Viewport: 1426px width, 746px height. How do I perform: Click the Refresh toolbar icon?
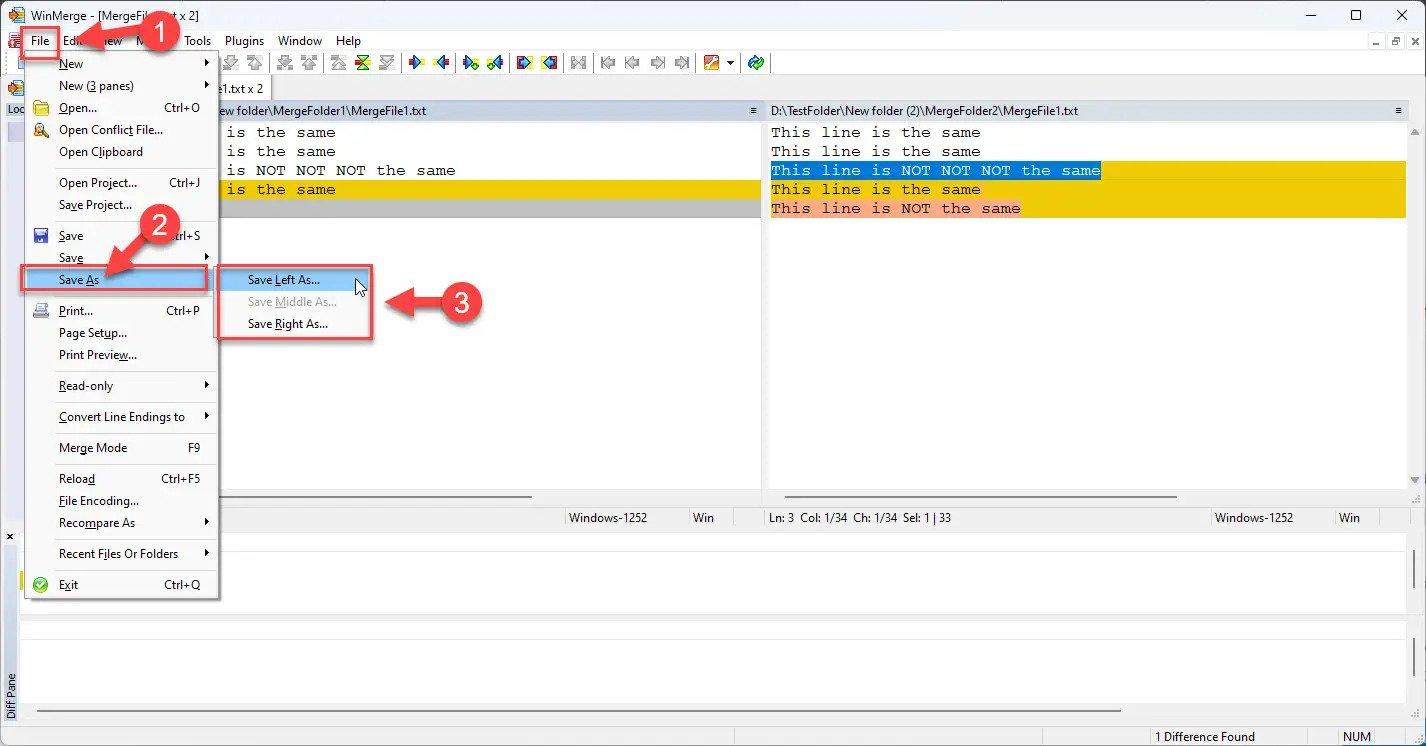(x=756, y=63)
